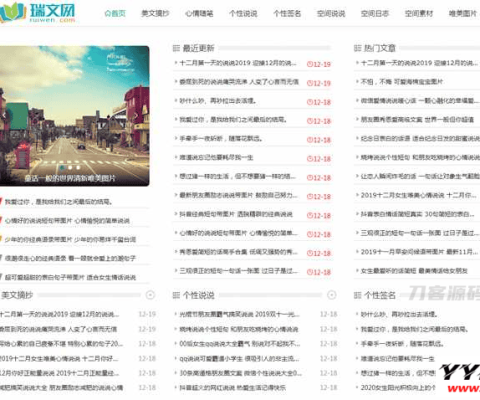The width and height of the screenshot is (480, 400).
Task: Open 热门文章 article 女生最爱听的话简短
Action: tap(414, 271)
